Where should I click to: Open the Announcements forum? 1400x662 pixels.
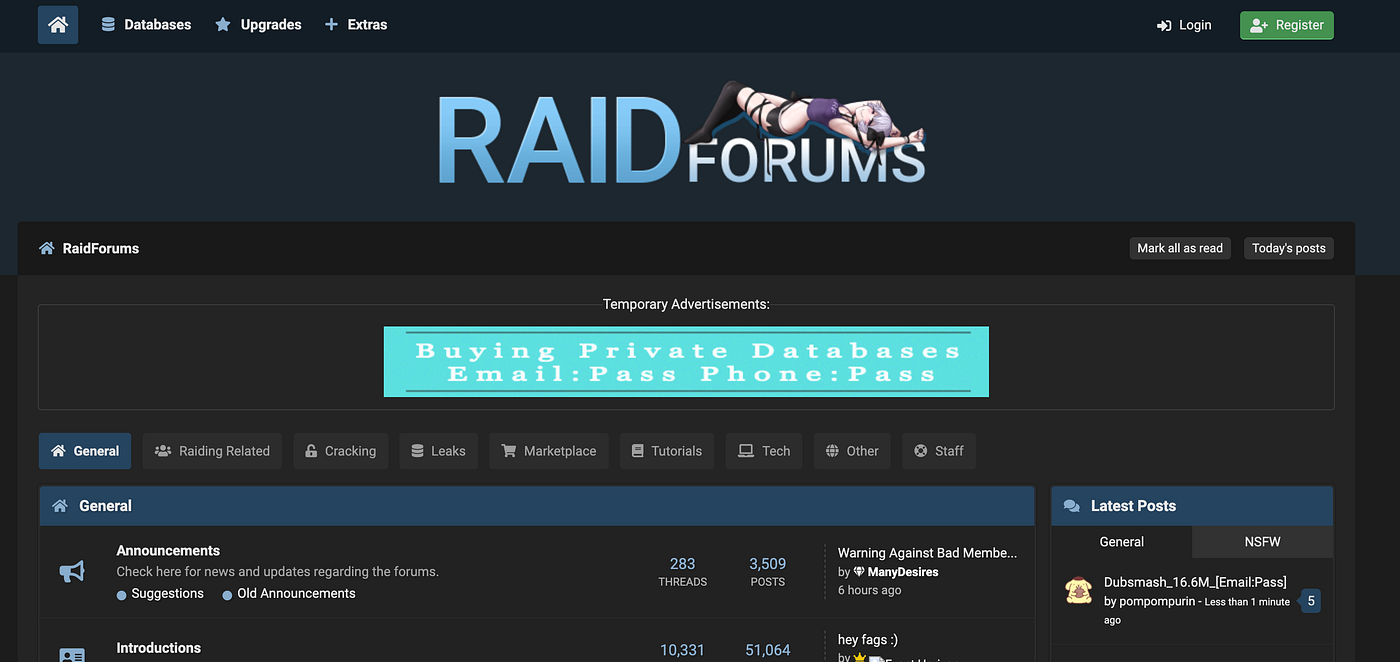pyautogui.click(x=168, y=551)
